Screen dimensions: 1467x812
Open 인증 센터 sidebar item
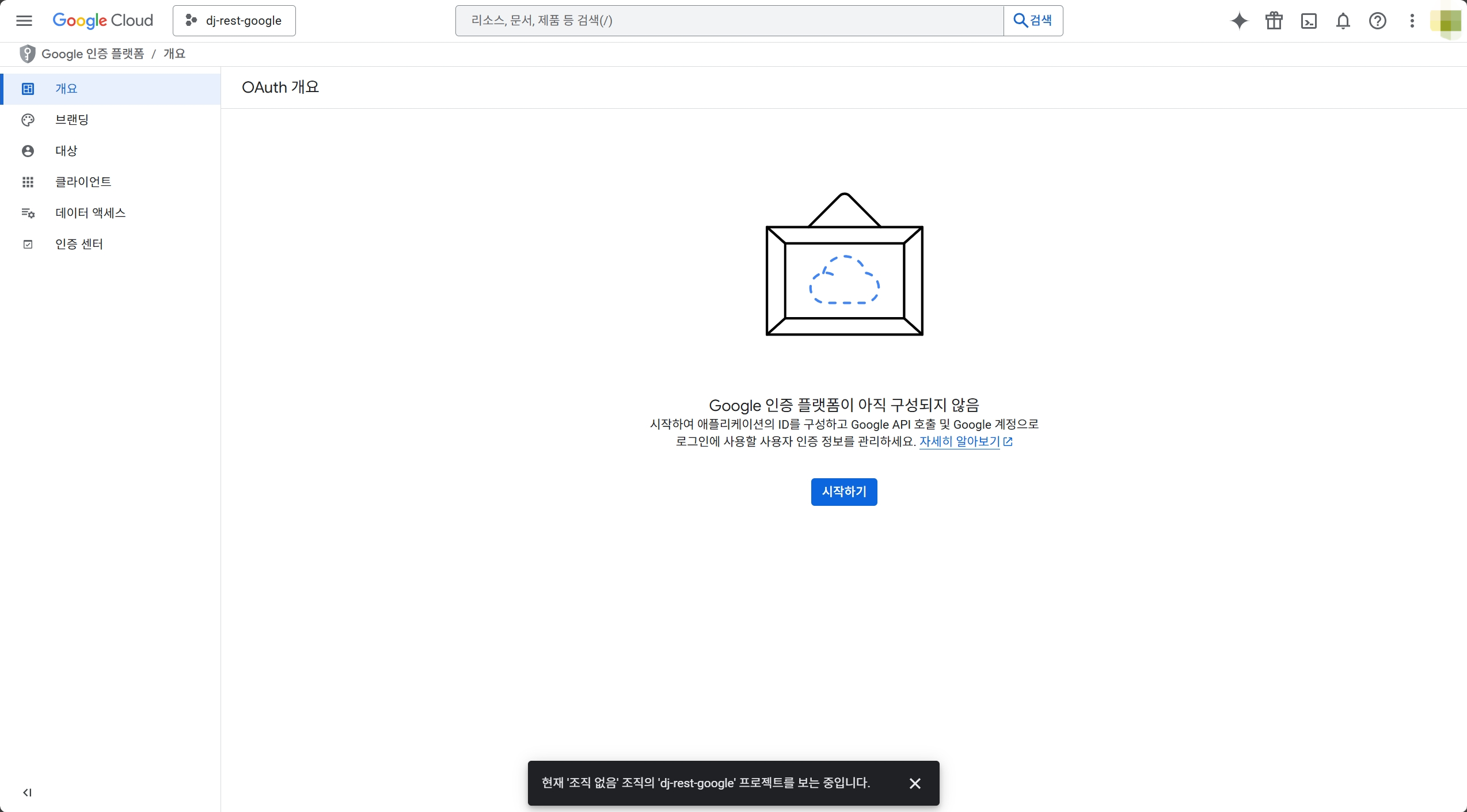pos(79,244)
